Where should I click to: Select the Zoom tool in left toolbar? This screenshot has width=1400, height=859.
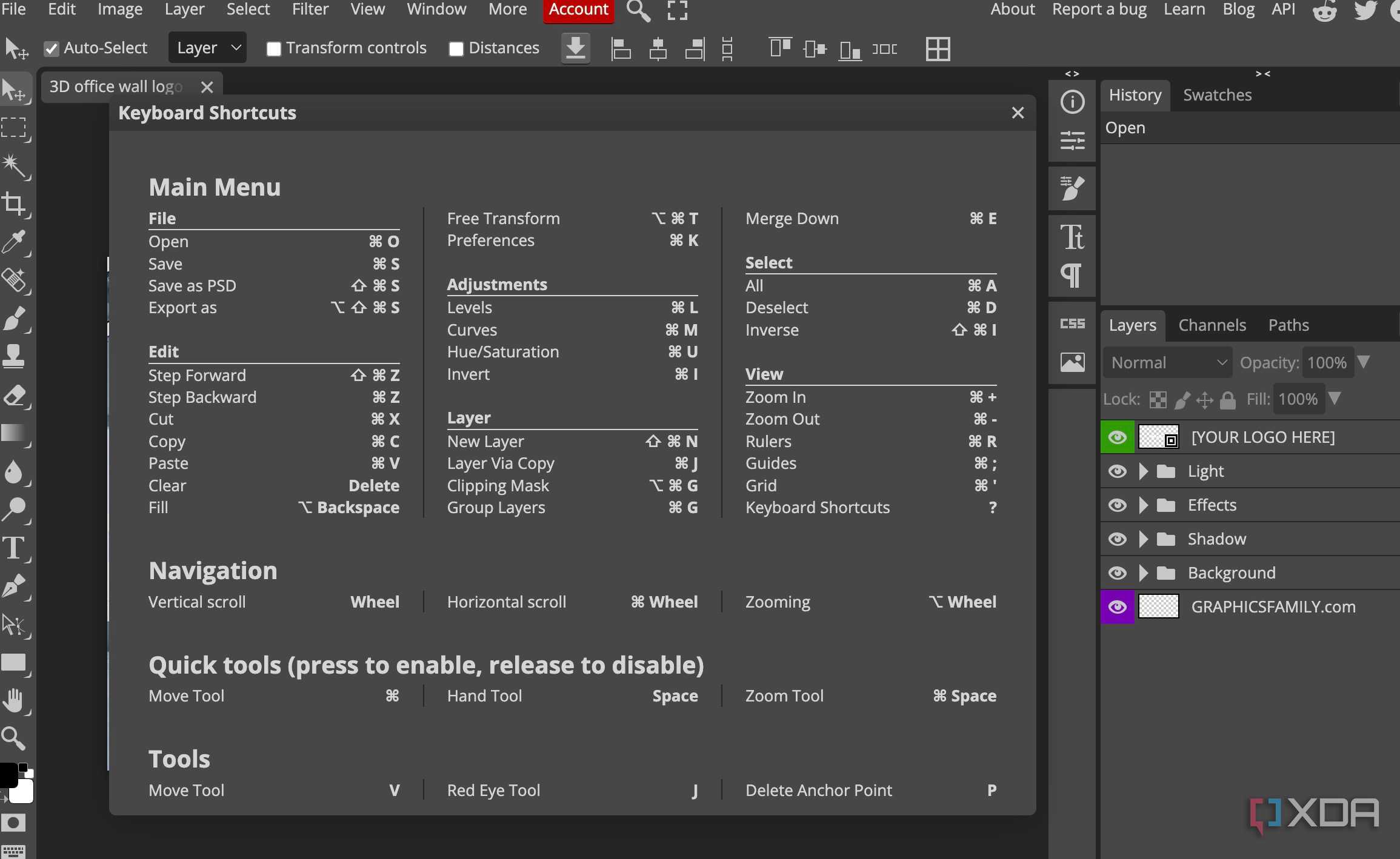pyautogui.click(x=13, y=738)
